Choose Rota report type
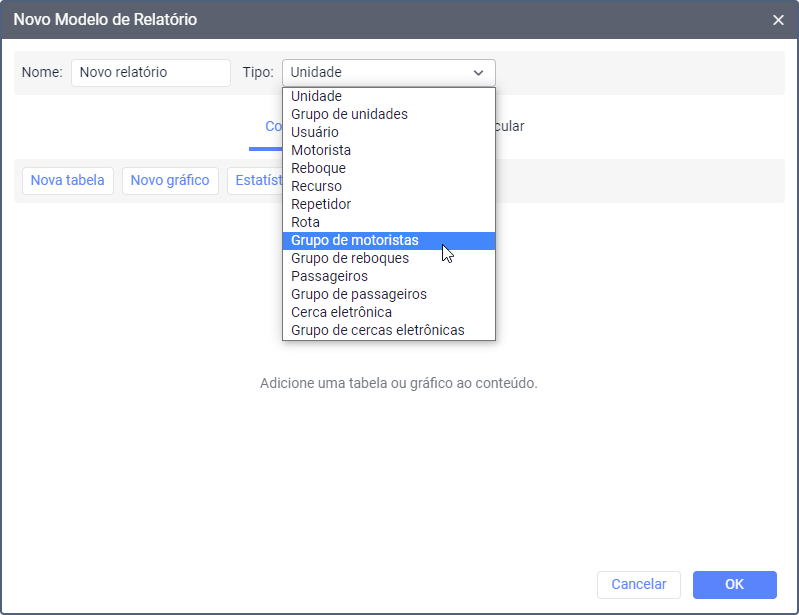The height and width of the screenshot is (615, 799). click(305, 222)
